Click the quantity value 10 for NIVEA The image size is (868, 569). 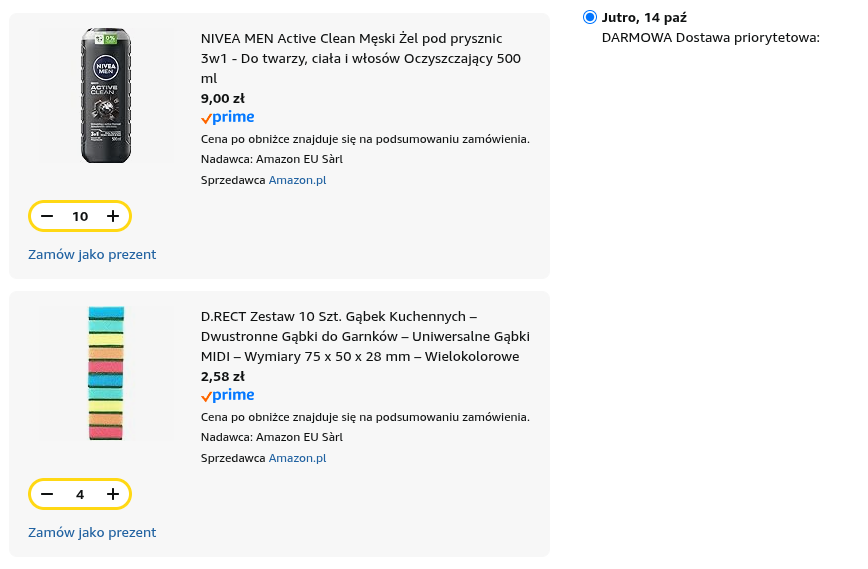(x=80, y=216)
